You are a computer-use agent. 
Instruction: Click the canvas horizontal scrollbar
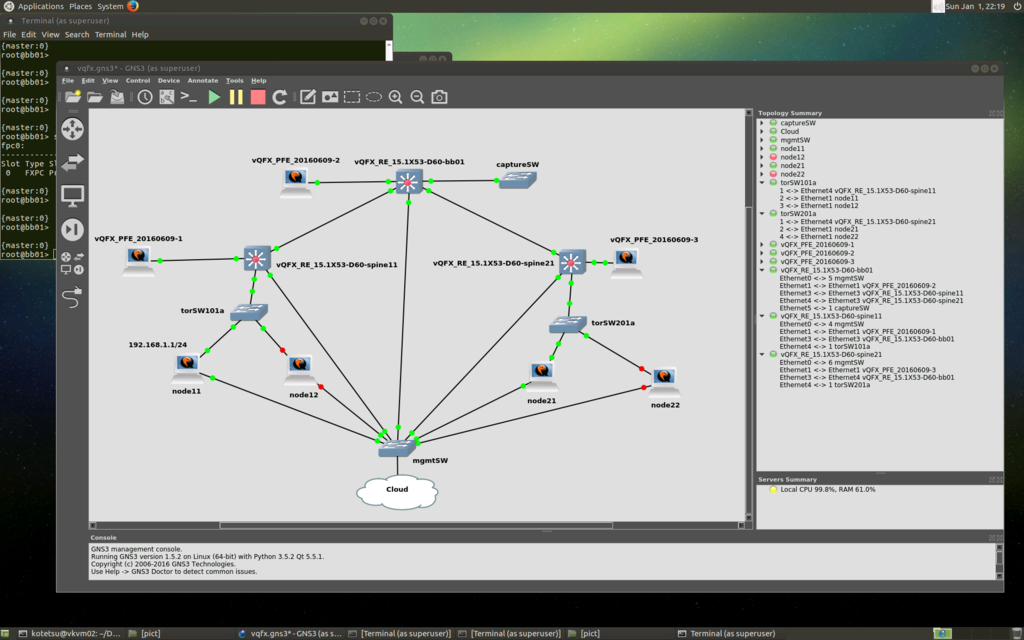416,525
